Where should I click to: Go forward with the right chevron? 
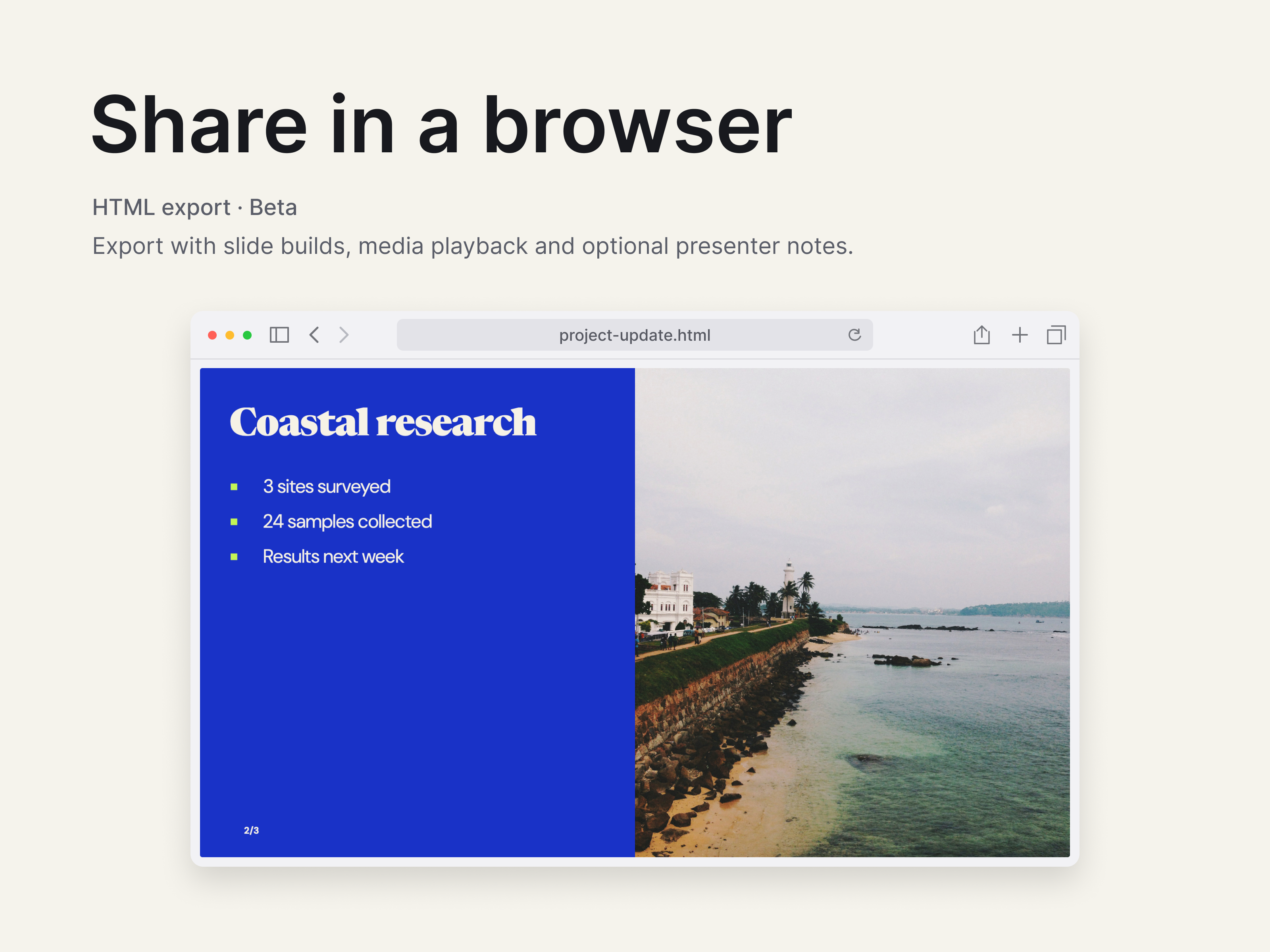(x=343, y=334)
